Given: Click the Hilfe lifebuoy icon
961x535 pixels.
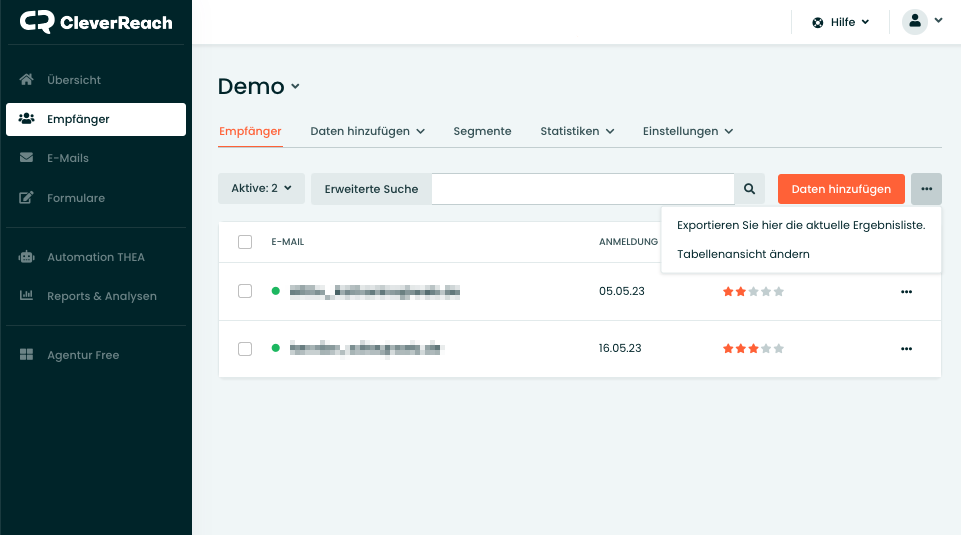Looking at the screenshot, I should (818, 23).
